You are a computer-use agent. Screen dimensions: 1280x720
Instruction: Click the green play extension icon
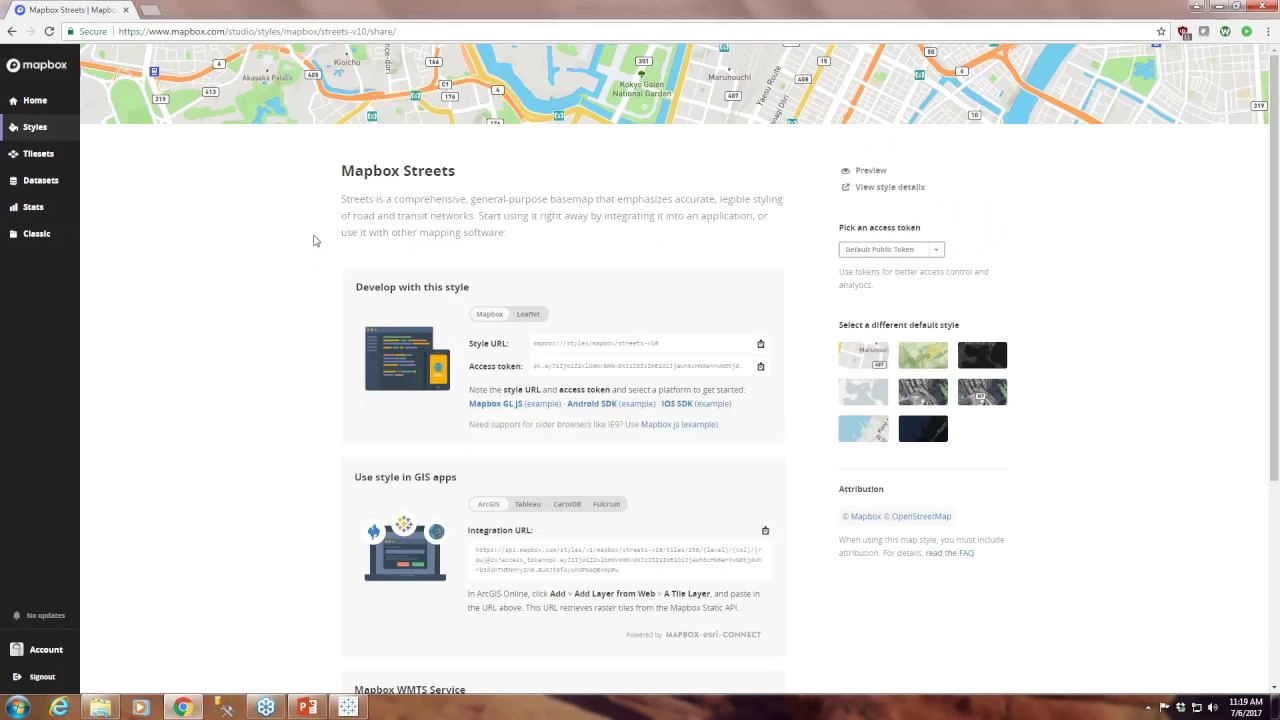tap(1246, 31)
